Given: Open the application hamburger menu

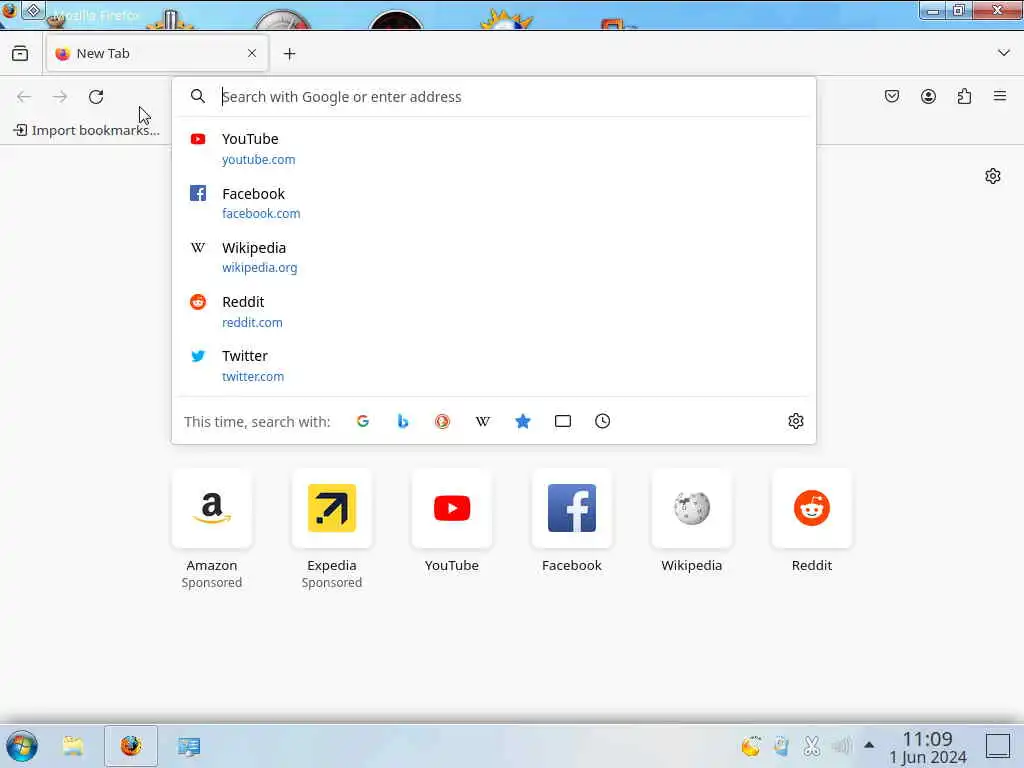Looking at the screenshot, I should (x=1000, y=97).
